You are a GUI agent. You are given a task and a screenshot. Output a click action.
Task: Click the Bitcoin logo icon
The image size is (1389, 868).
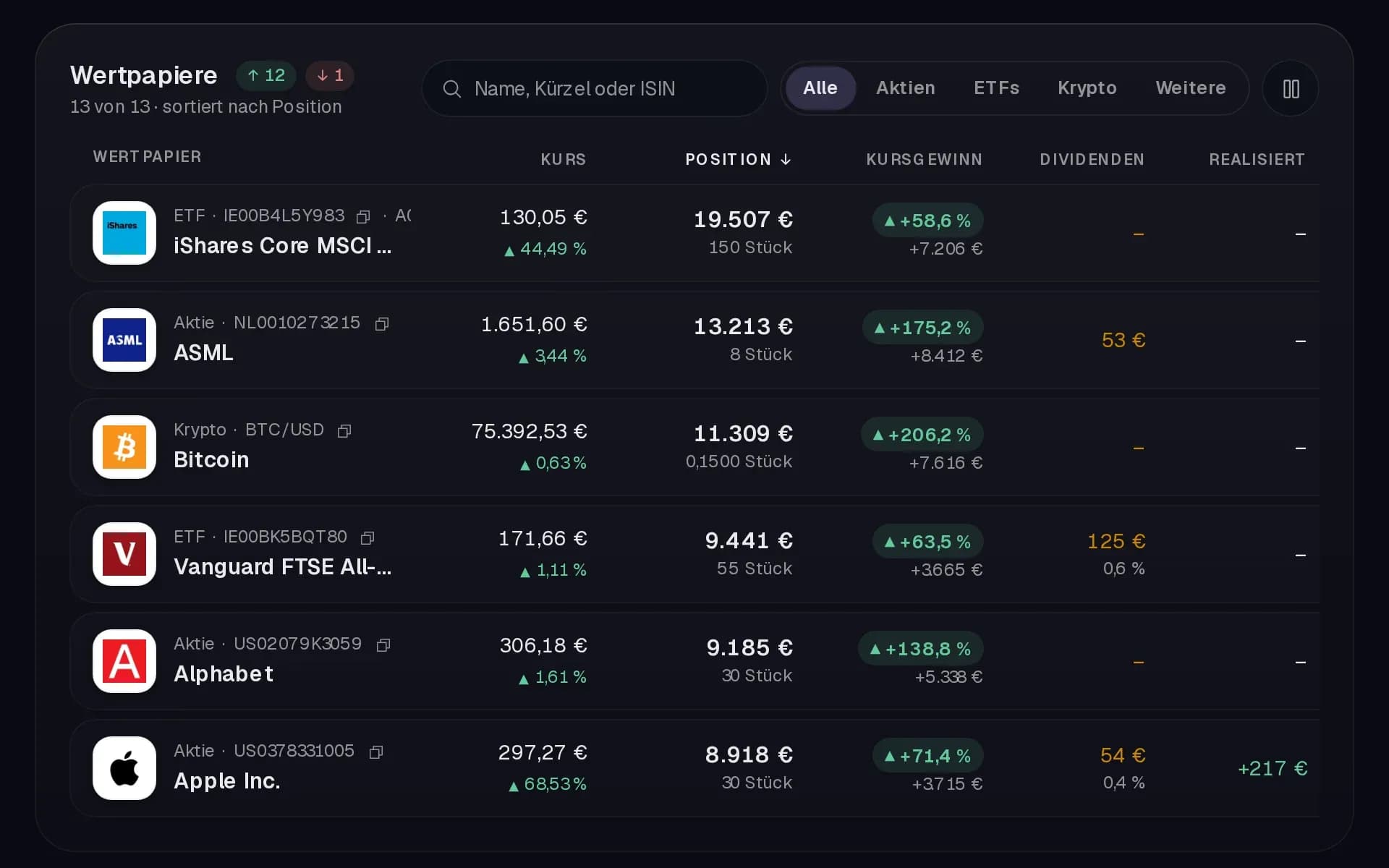(x=124, y=447)
